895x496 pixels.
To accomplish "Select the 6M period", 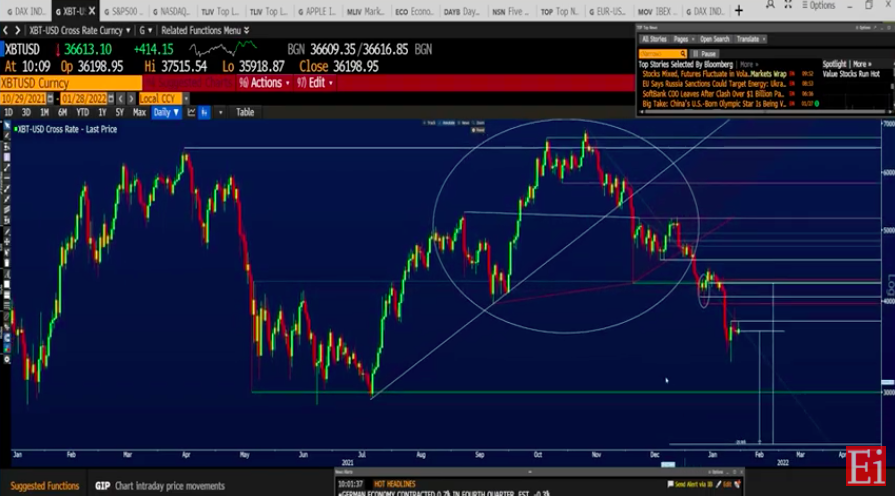I will point(63,112).
